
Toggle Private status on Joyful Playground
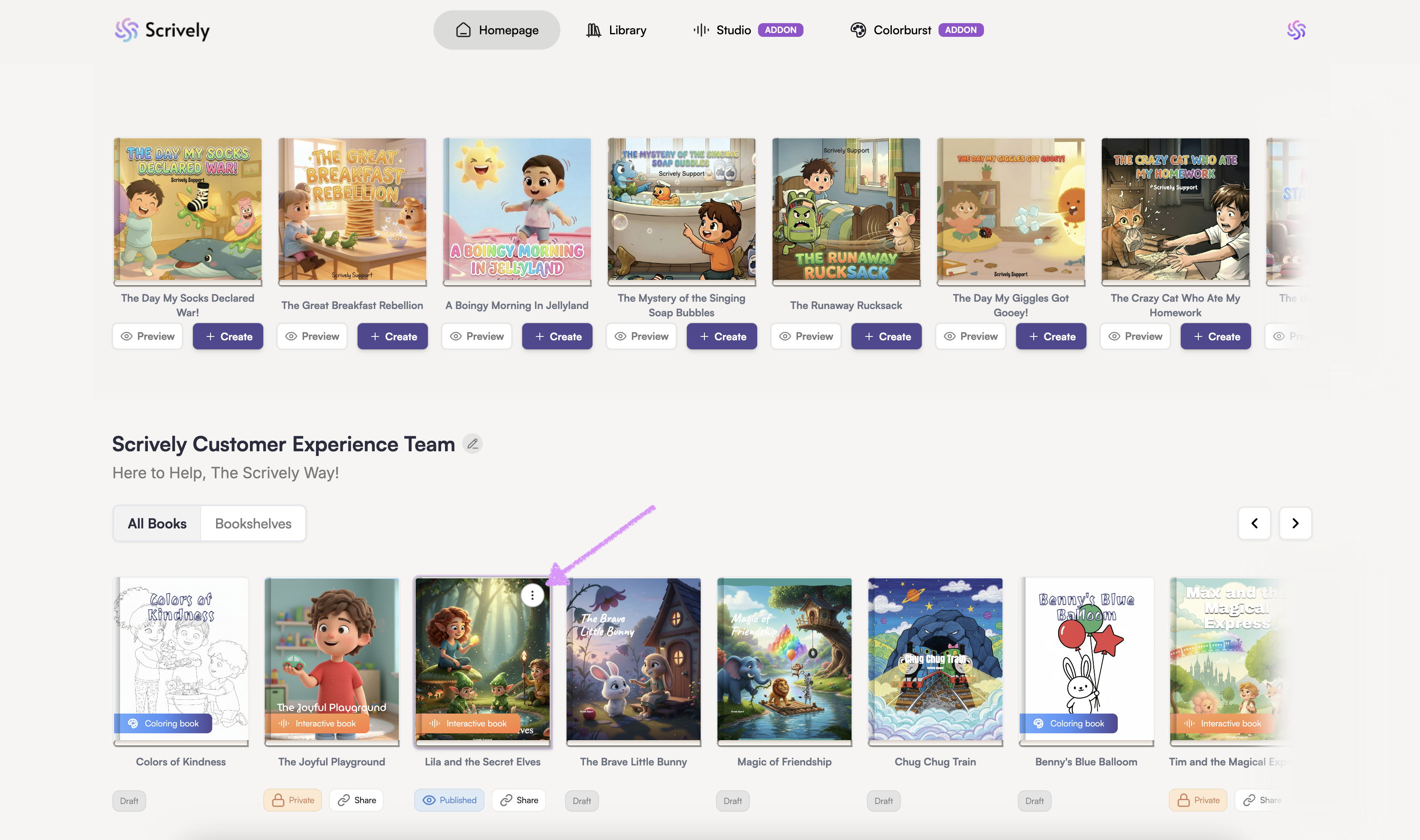coord(293,801)
